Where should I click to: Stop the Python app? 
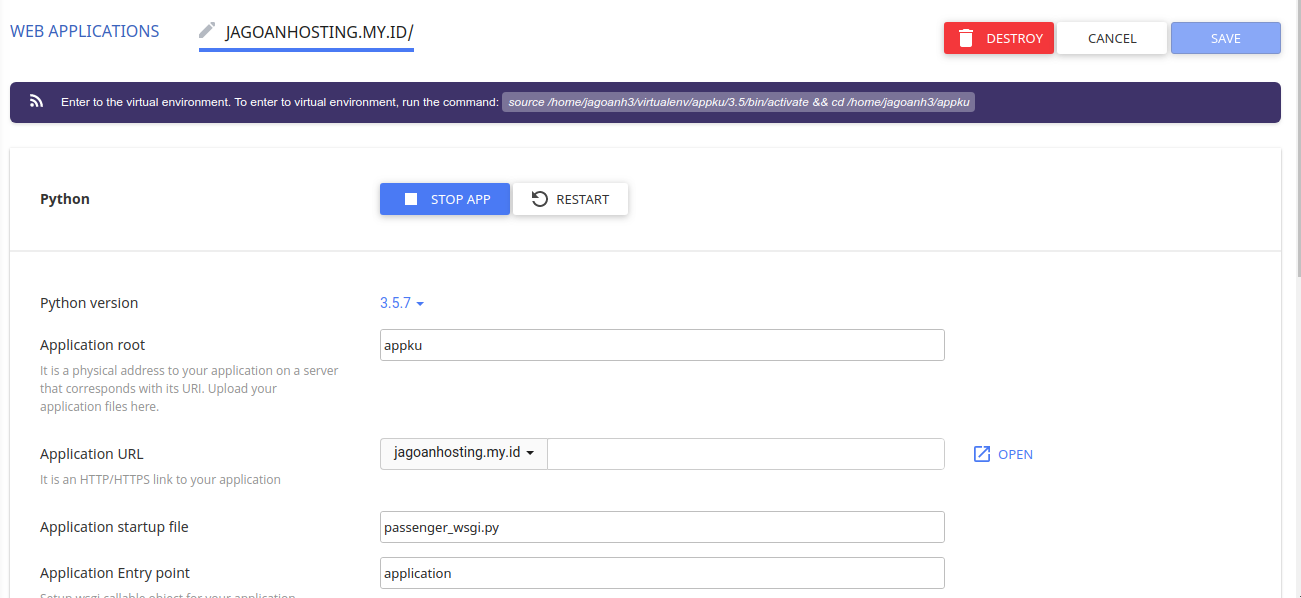point(445,199)
